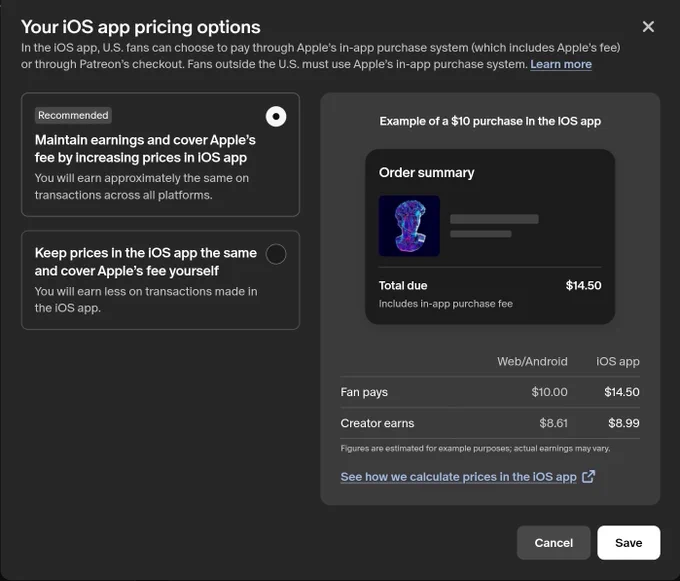Click the iOS app column header
This screenshot has height=581, width=680.
[x=618, y=362]
